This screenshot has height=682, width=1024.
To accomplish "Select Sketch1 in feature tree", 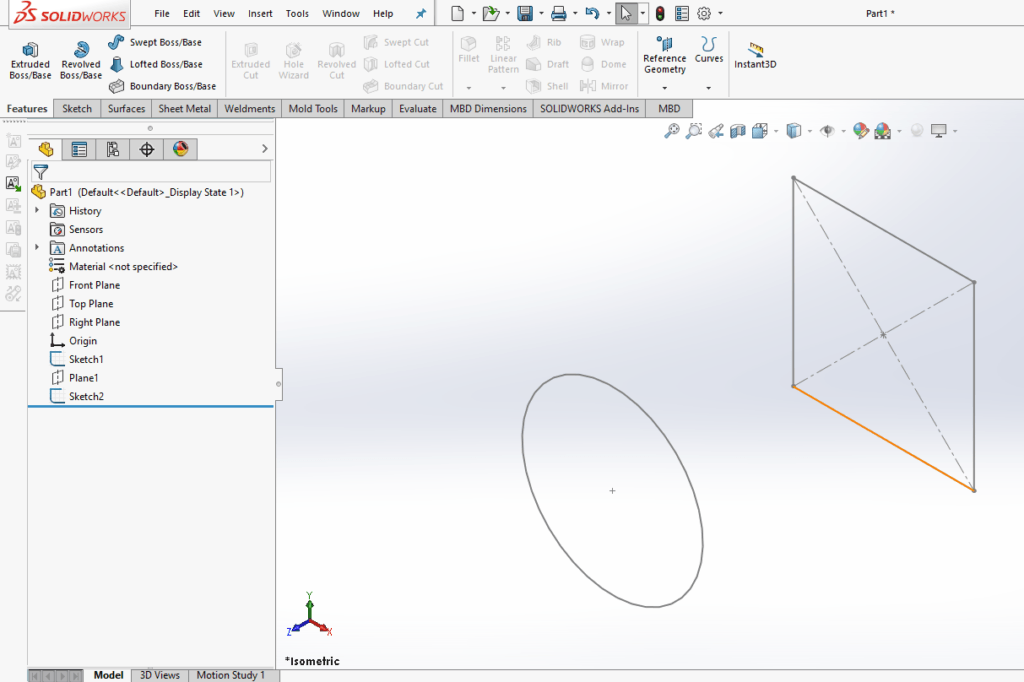I will point(77,359).
